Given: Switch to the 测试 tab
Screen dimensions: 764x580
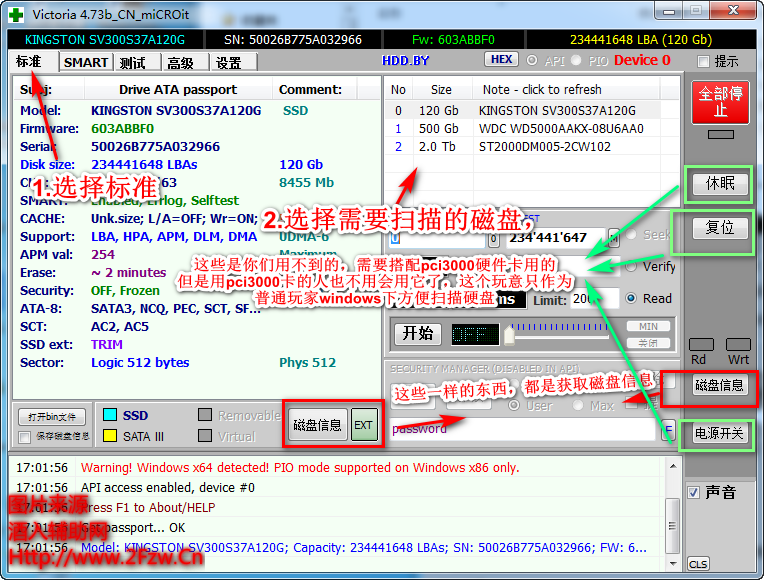Looking at the screenshot, I should (137, 62).
